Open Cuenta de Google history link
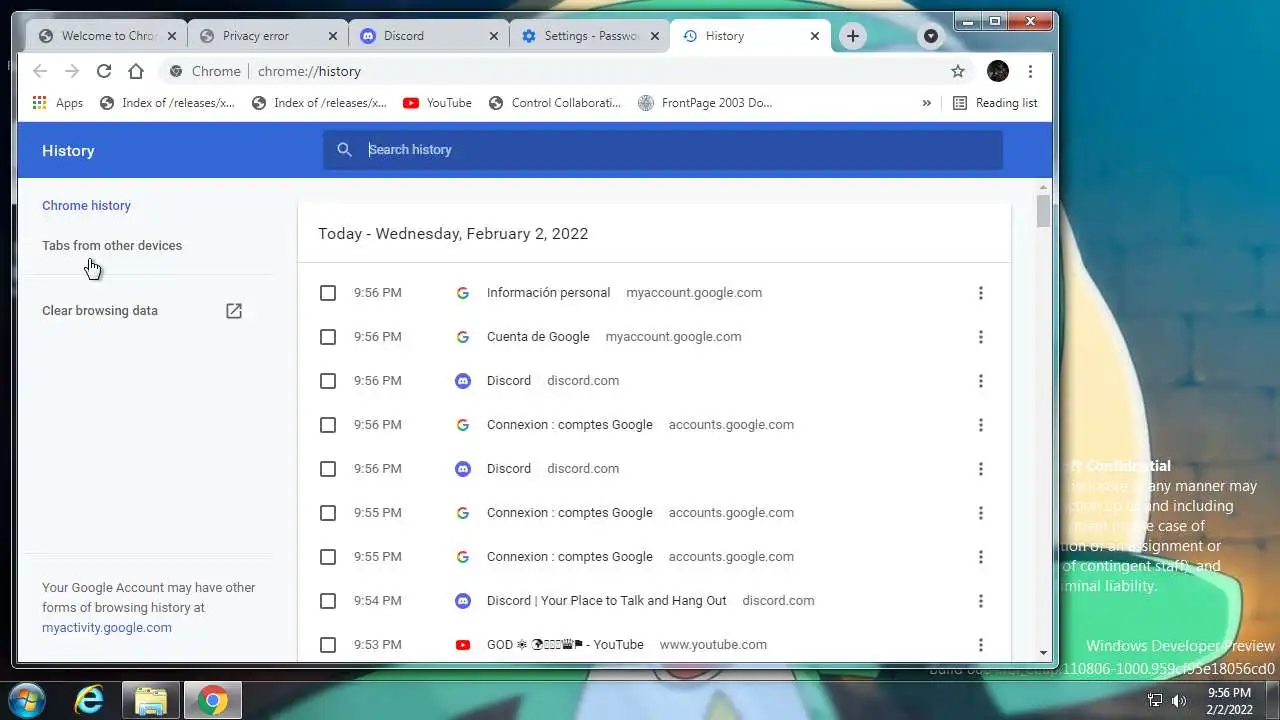Viewport: 1280px width, 720px height. point(538,337)
